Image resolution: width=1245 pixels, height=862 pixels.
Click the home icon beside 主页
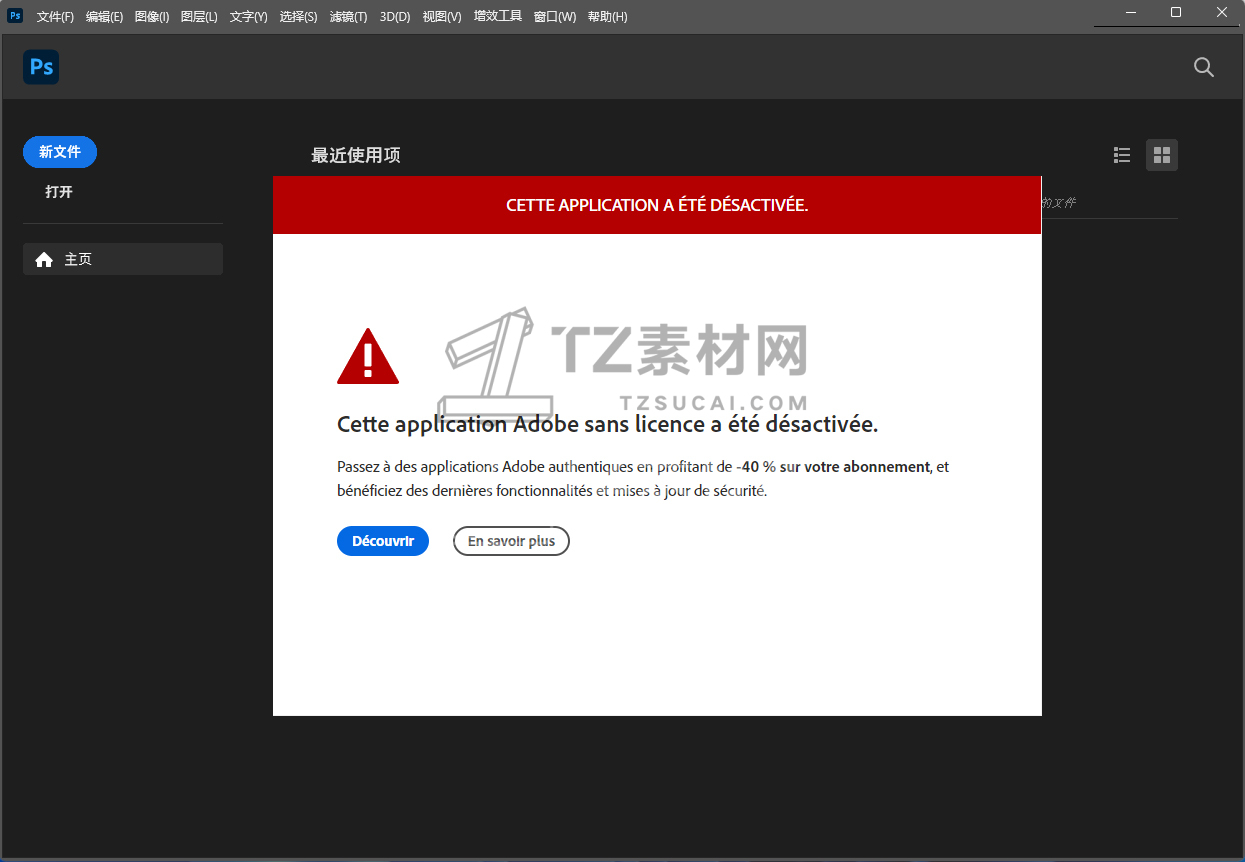coord(44,260)
